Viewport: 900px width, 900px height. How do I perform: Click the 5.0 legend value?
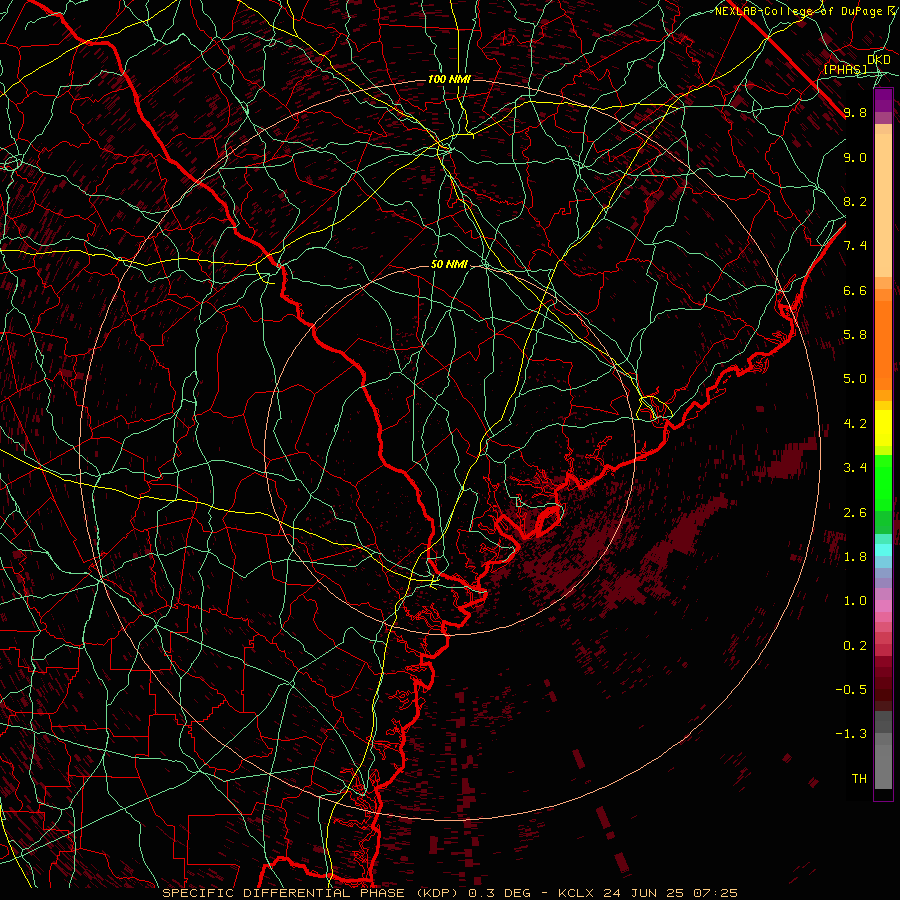point(855,379)
